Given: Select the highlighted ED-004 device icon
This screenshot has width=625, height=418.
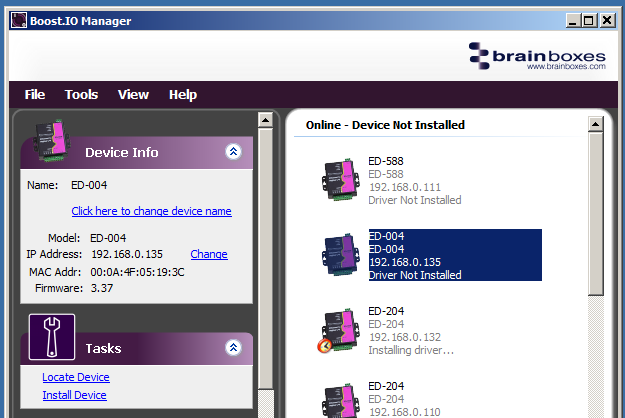Looking at the screenshot, I should pyautogui.click(x=340, y=255).
